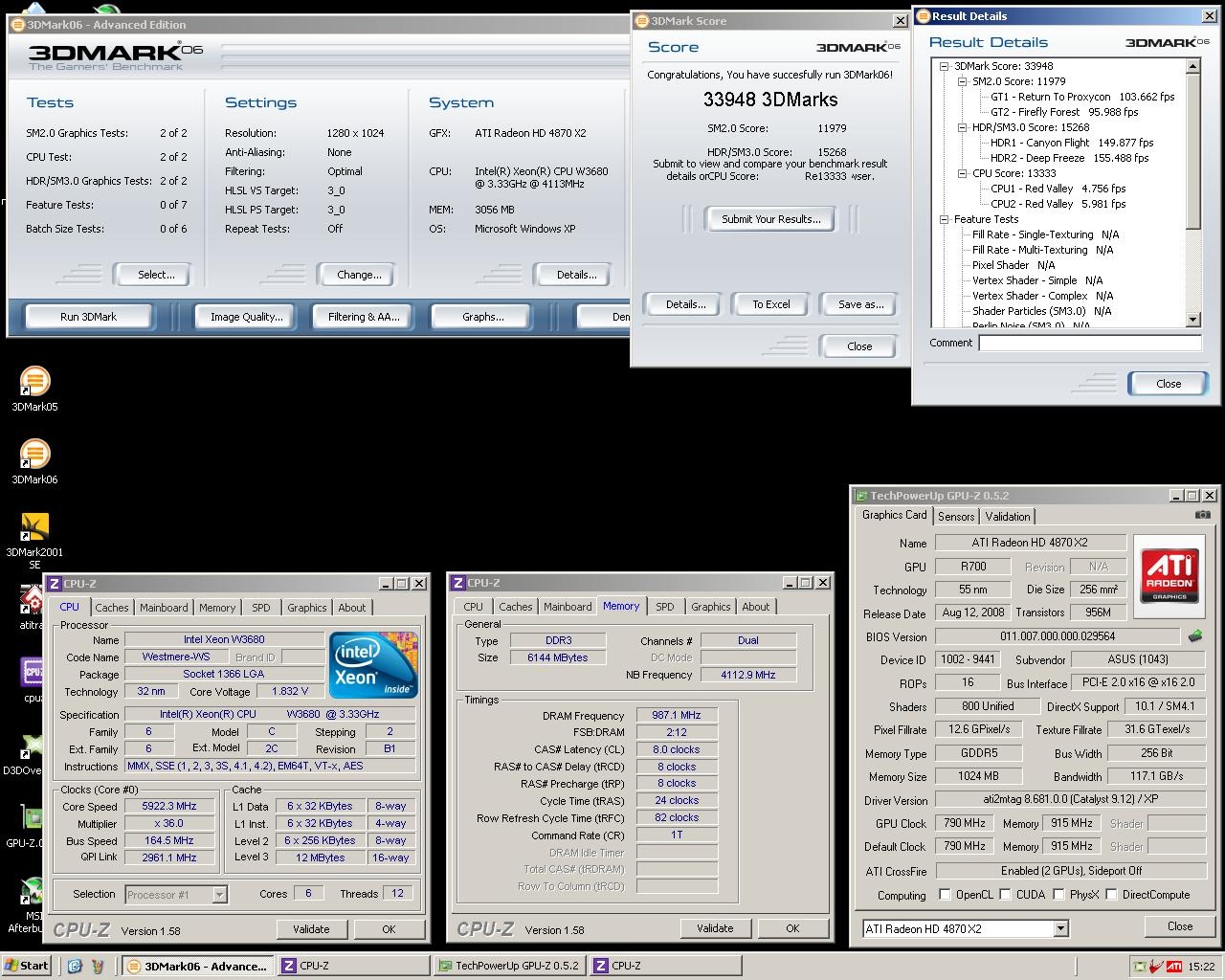Click the last CPU-Z taskbar button
1225x980 pixels.
tap(664, 966)
